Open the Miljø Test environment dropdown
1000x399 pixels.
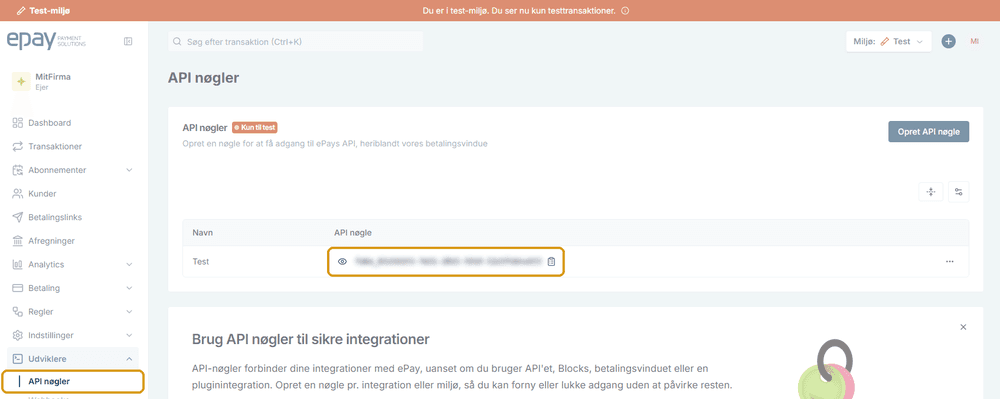pyautogui.click(x=888, y=41)
